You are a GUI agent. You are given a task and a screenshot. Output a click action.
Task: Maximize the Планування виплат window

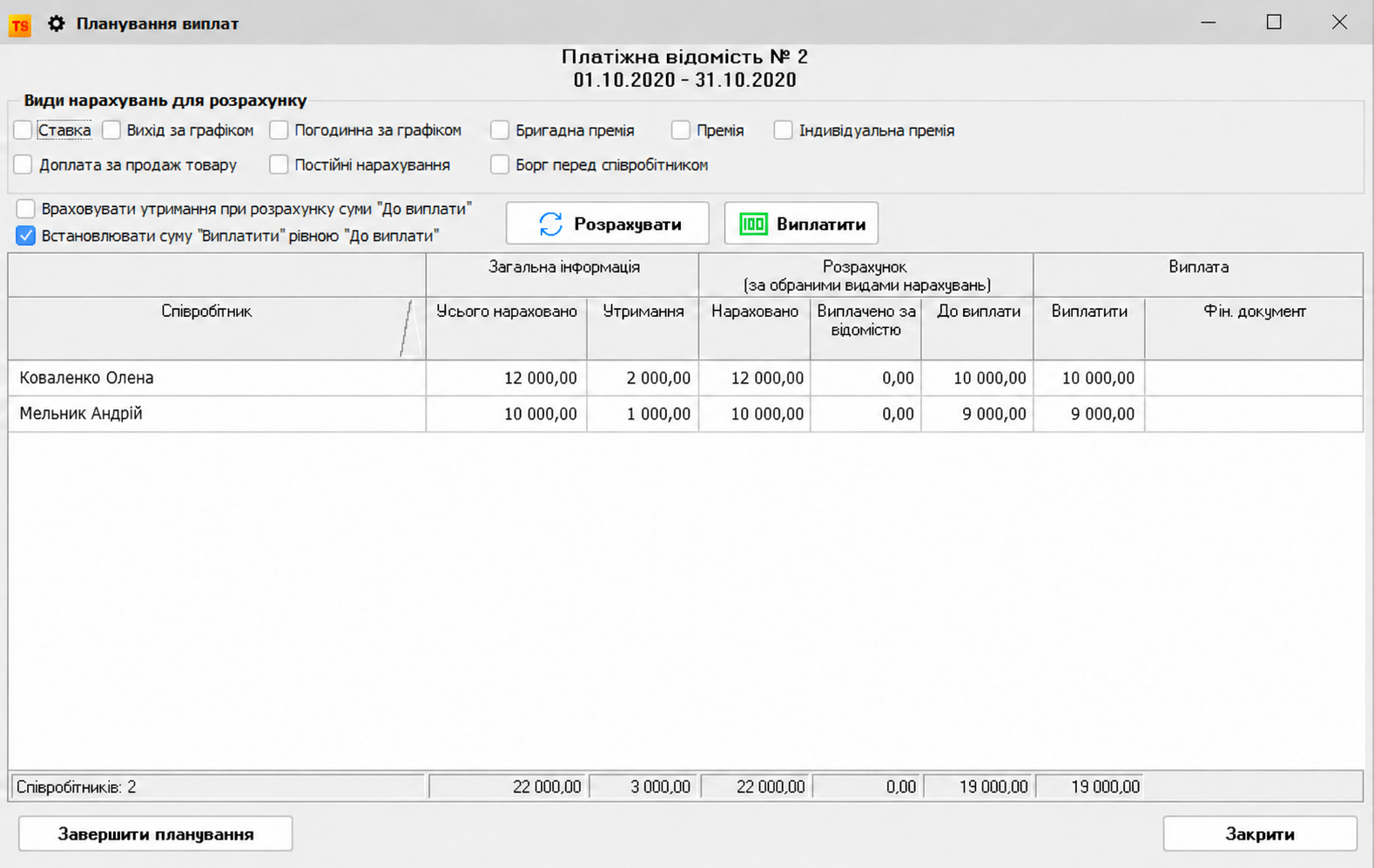1274,23
